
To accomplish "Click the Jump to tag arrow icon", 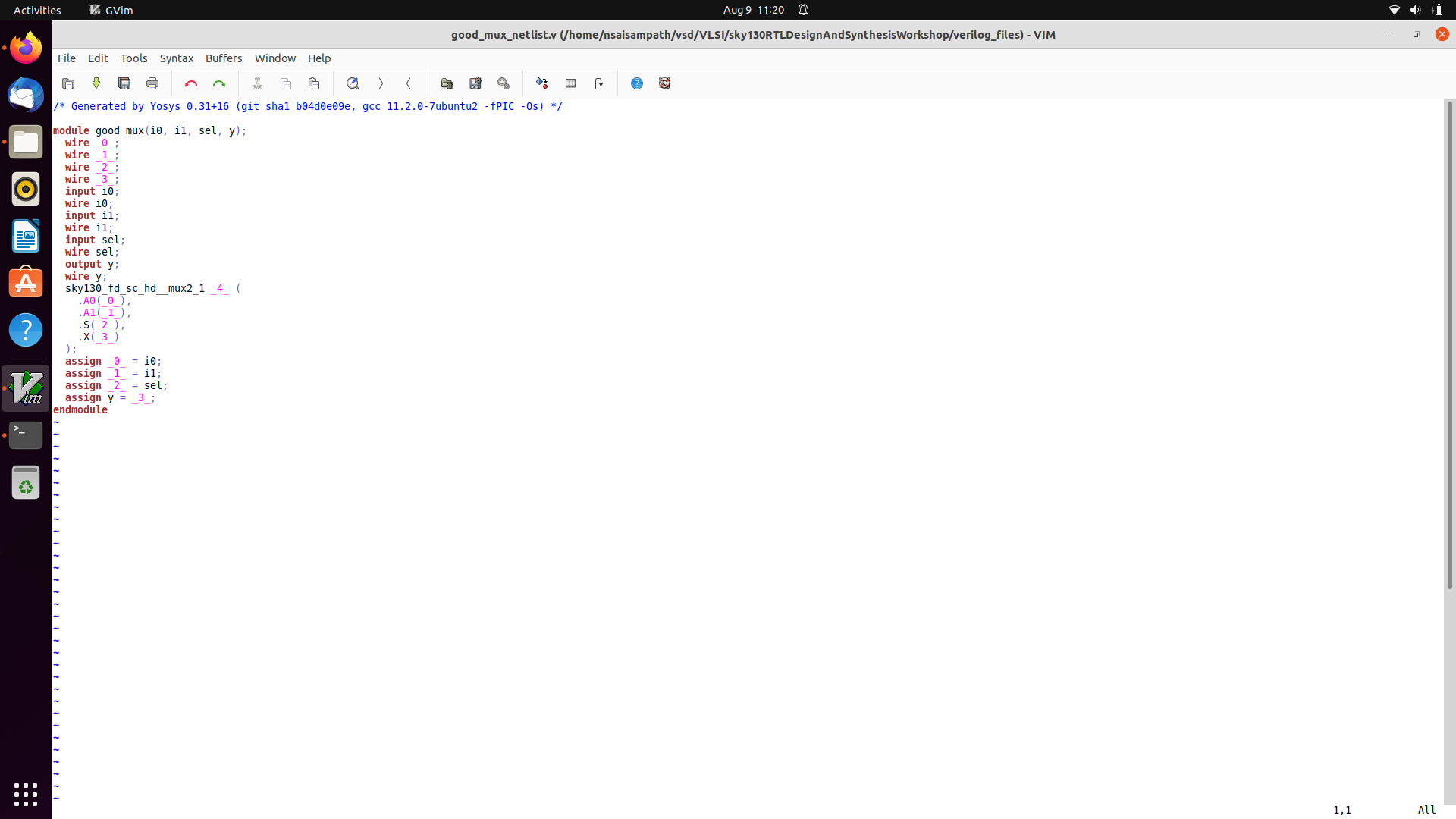I will click(x=599, y=83).
